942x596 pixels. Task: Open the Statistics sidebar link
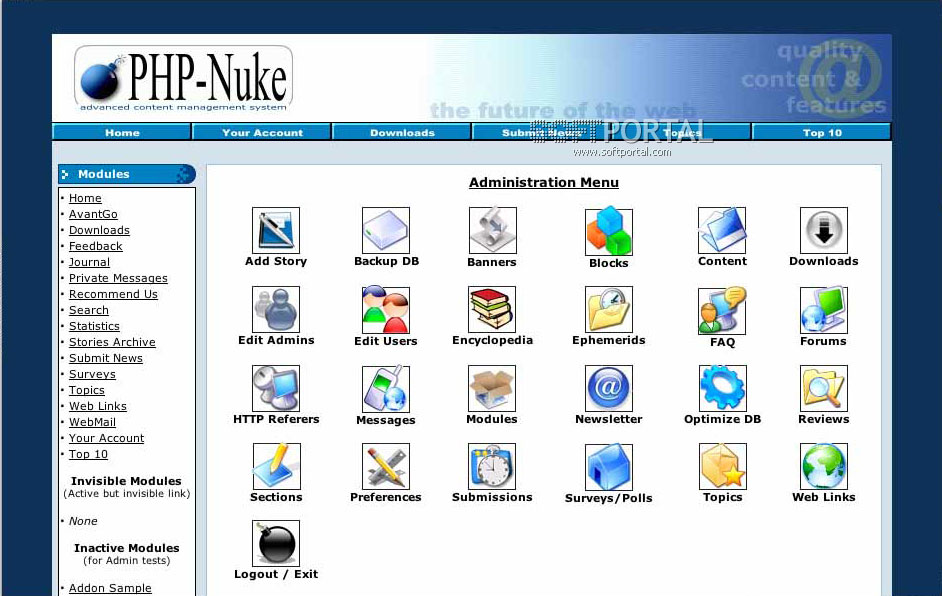pos(94,326)
